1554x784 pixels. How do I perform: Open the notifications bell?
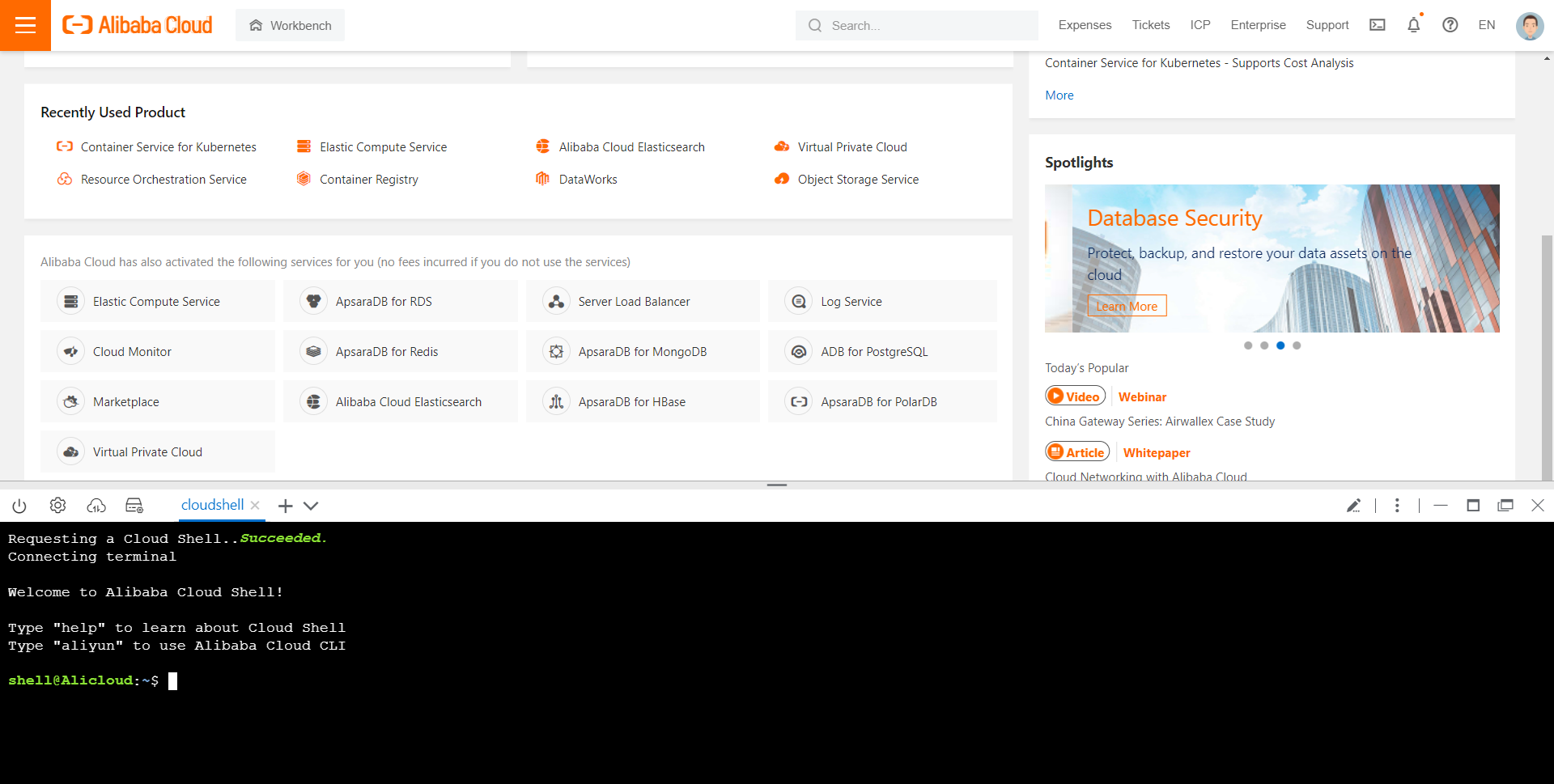1414,25
